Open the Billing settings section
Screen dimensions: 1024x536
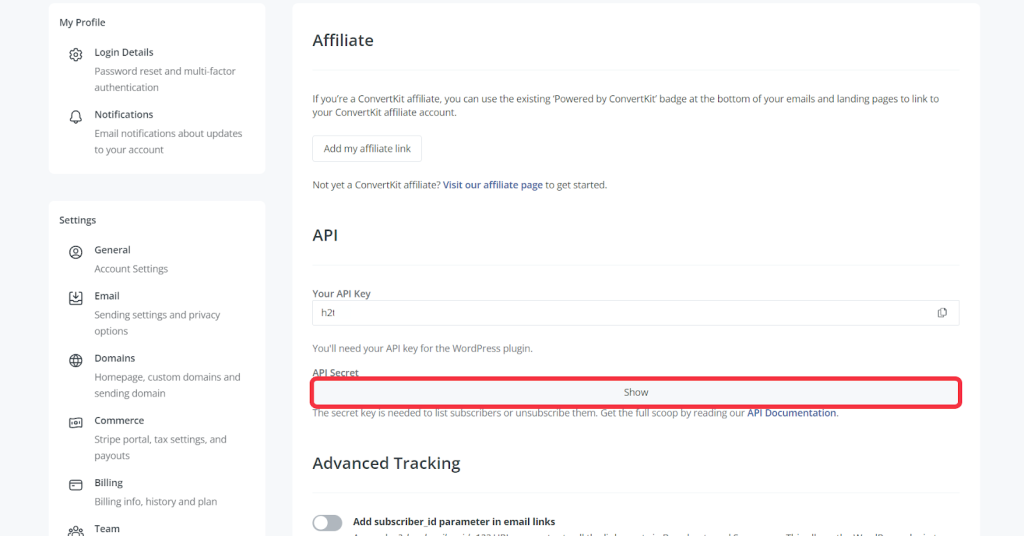(109, 482)
